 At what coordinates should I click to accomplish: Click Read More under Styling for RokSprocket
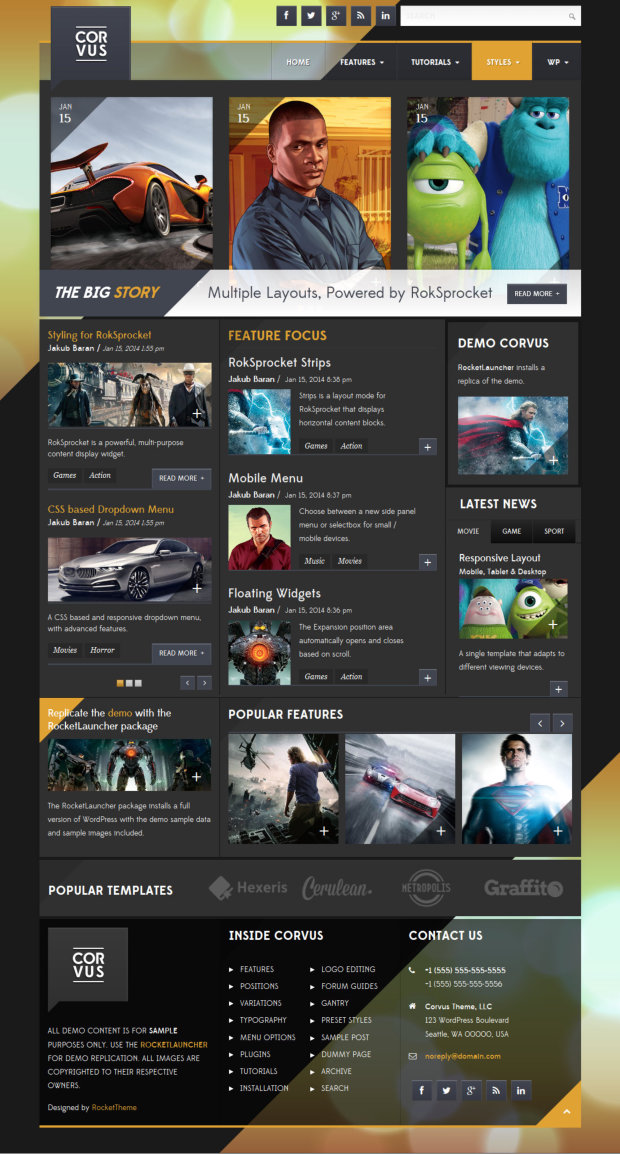tap(182, 478)
